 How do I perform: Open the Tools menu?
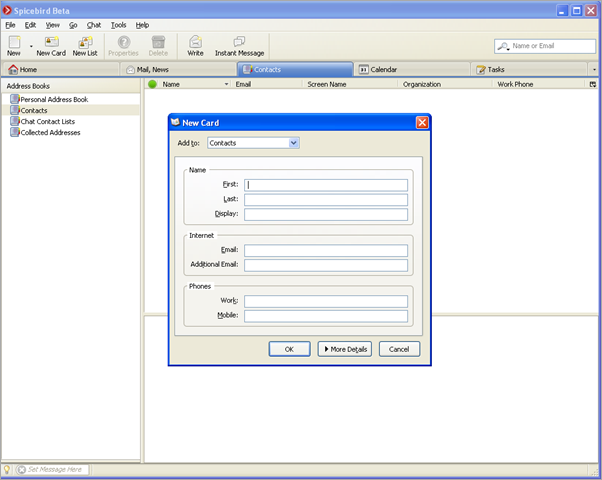118,24
